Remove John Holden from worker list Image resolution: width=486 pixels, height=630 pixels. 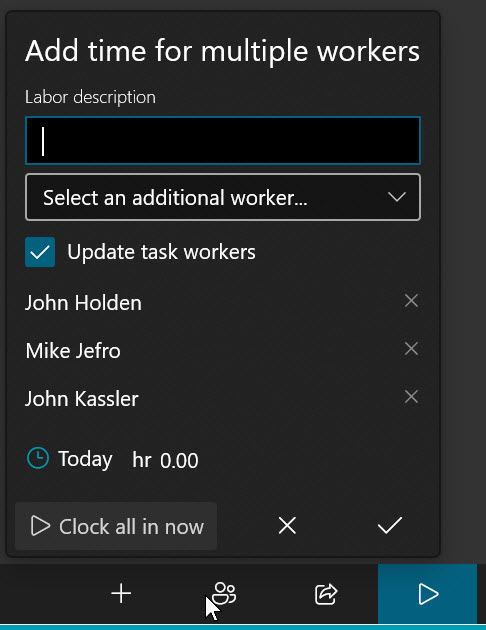click(x=411, y=301)
